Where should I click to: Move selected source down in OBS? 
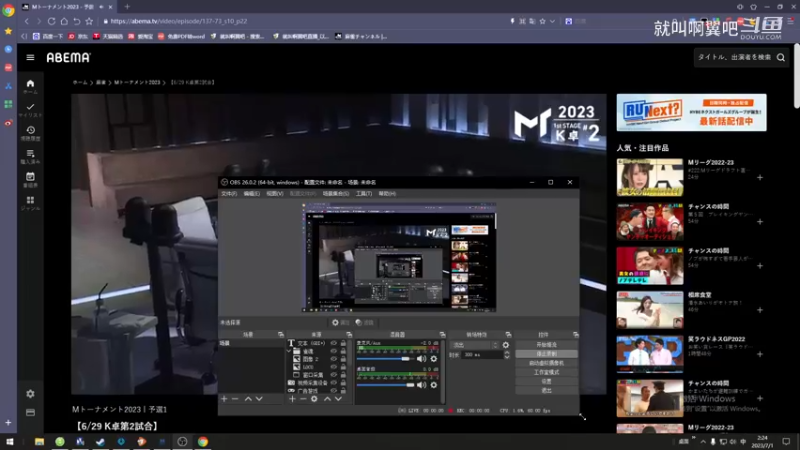click(338, 398)
